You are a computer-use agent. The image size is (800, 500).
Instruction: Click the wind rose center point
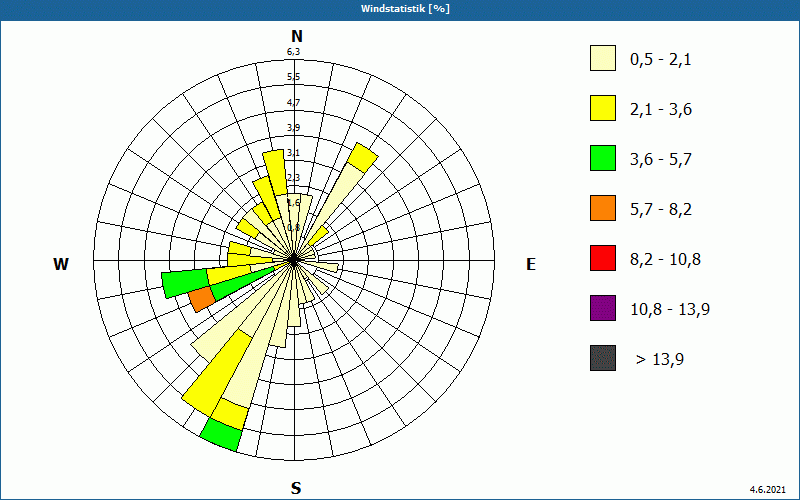[x=293, y=260]
